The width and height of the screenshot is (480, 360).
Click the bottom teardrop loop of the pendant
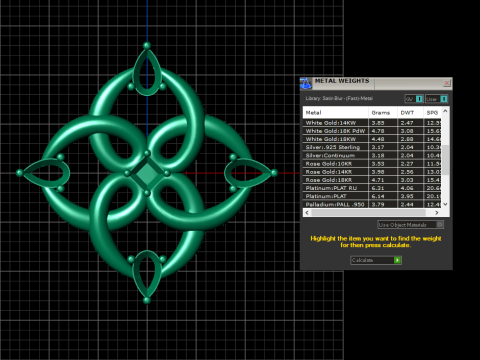tap(147, 274)
